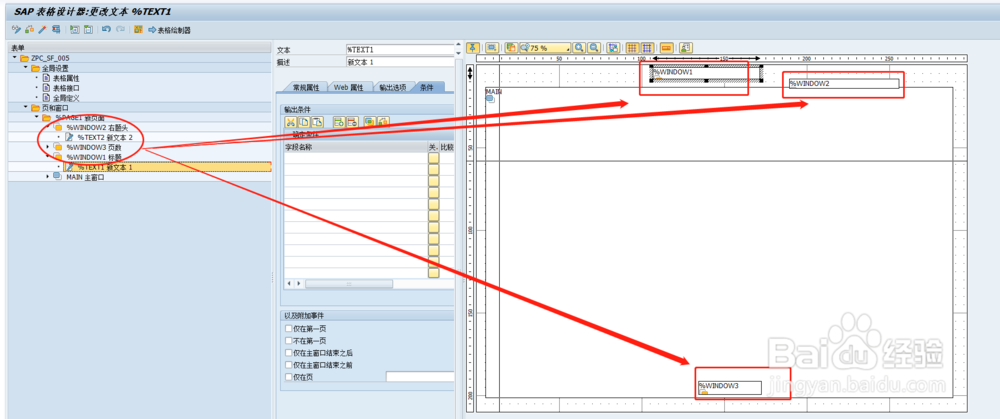Collapse the 全局设置 folder
This screenshot has width=1000, height=419.
[x=26, y=67]
